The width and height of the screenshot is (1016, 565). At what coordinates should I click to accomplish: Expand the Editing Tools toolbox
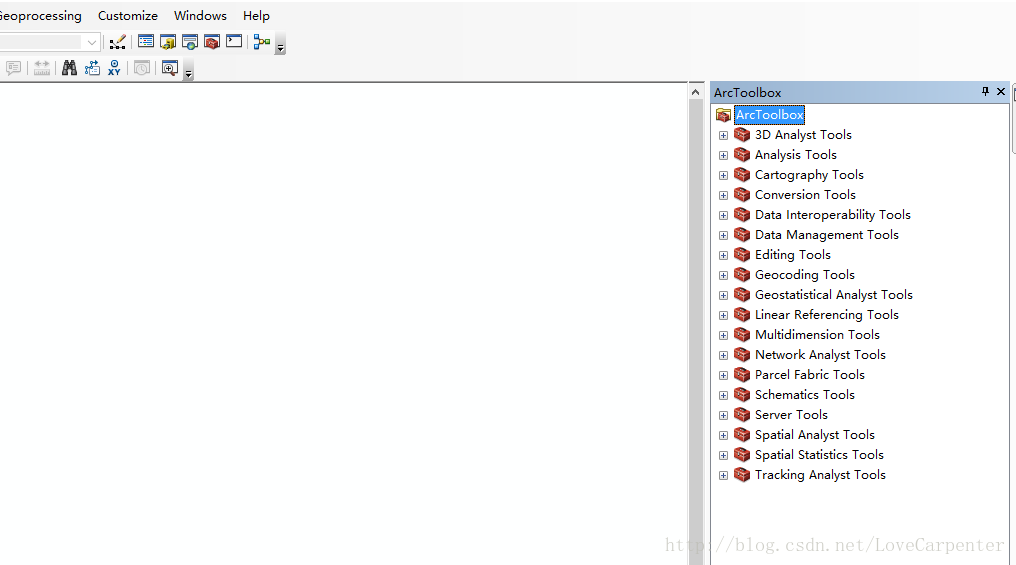(x=723, y=255)
